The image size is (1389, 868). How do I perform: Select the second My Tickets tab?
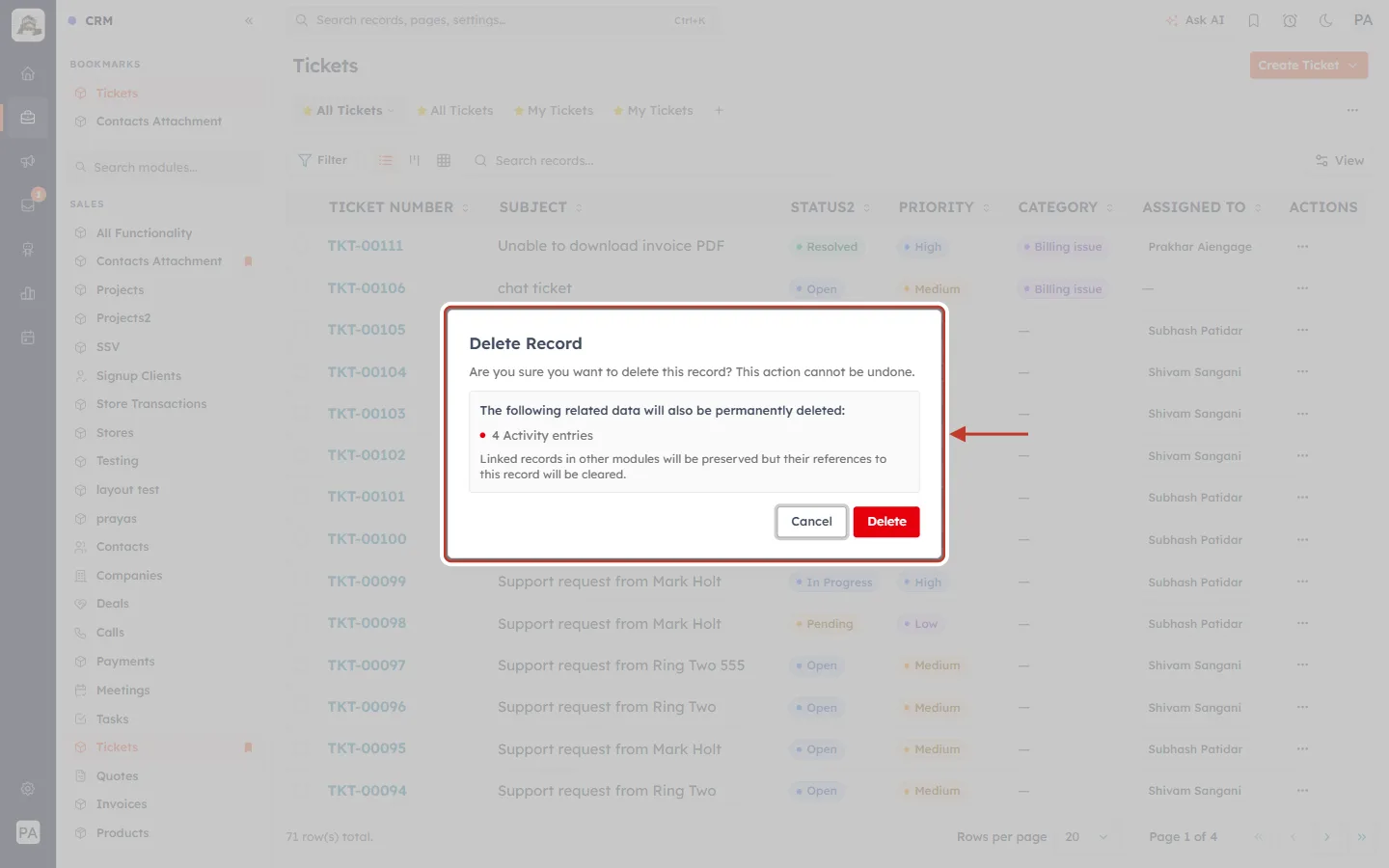tap(654, 111)
